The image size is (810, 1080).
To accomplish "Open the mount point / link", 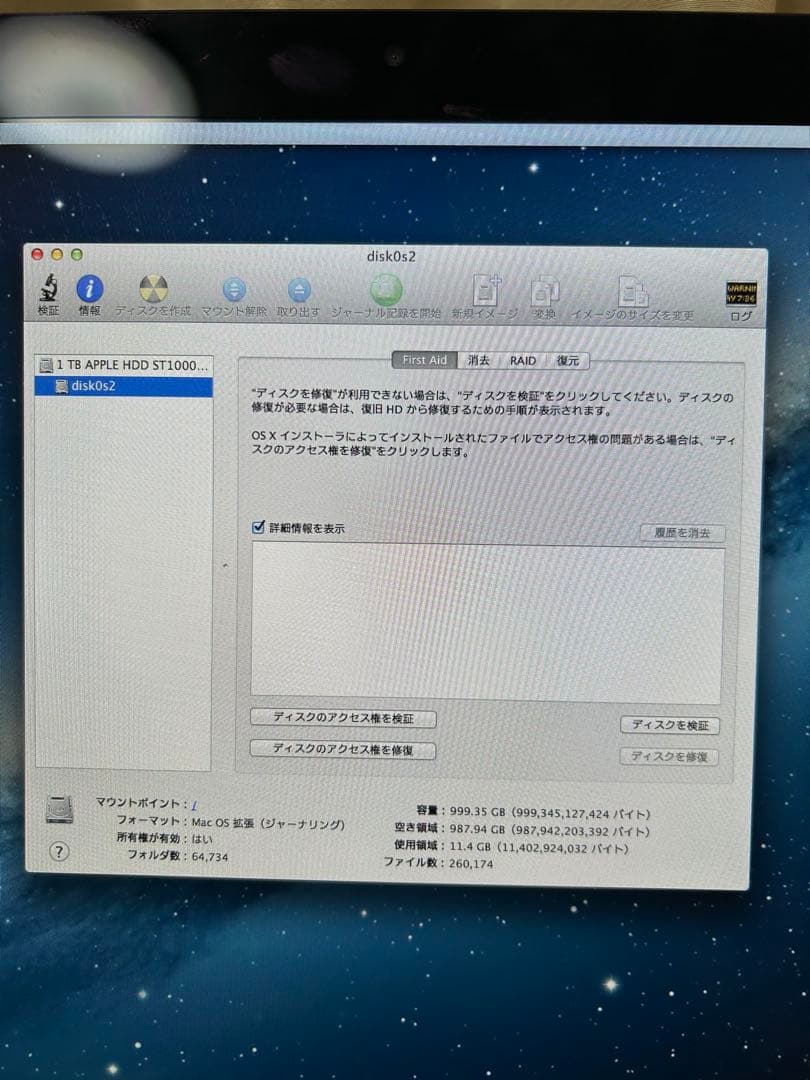I will pos(193,804).
